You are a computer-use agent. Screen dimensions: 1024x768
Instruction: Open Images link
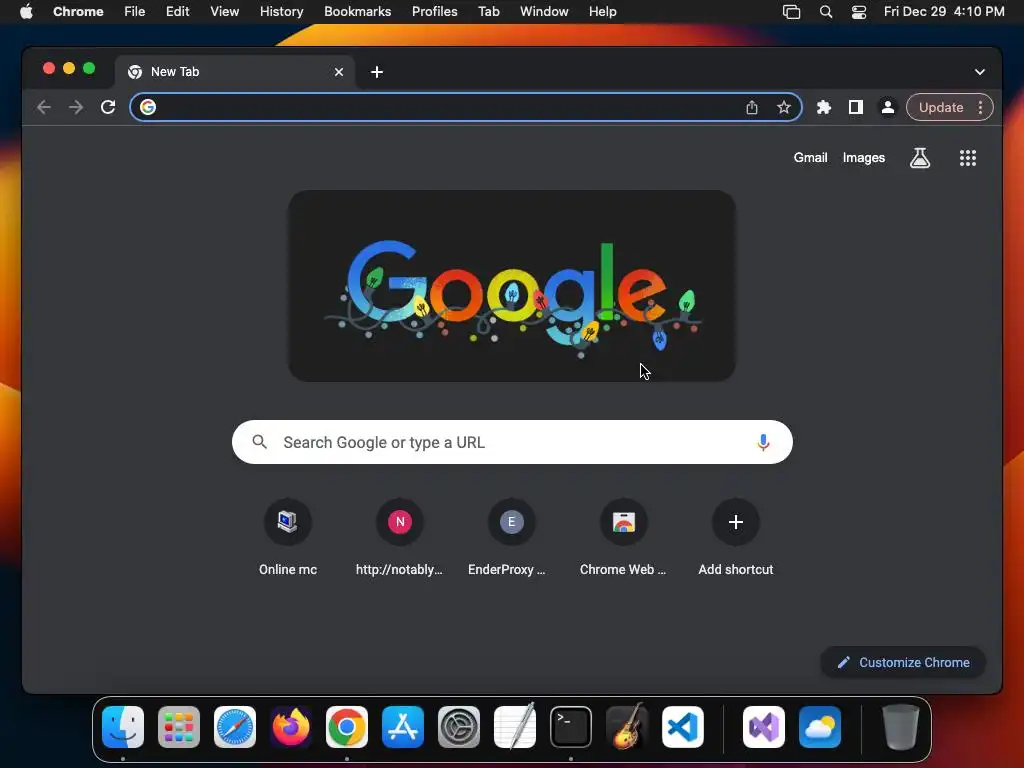863,157
